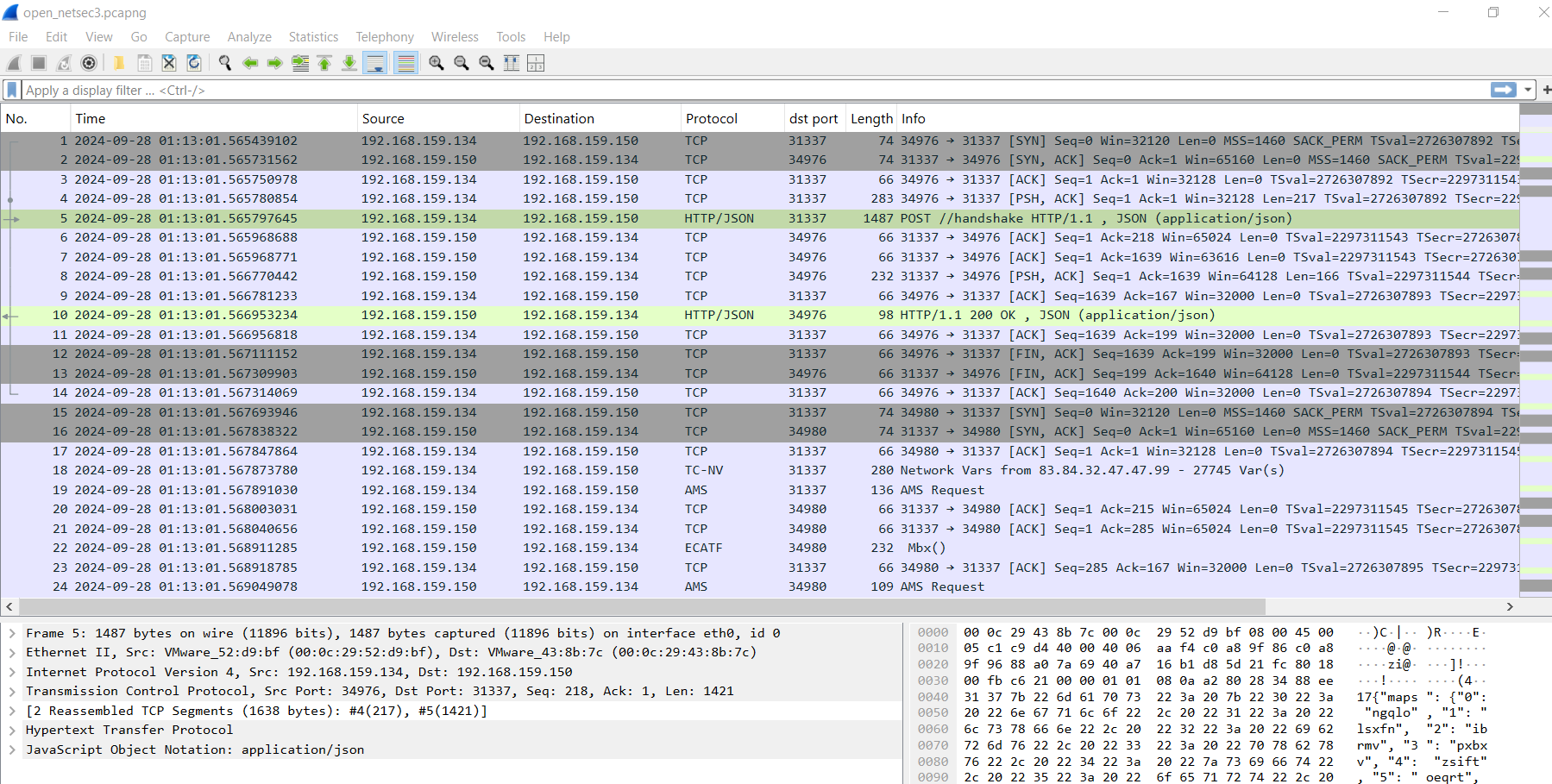Screen dimensions: 1552x784
Task: Zoom in packet text
Action: 437,63
